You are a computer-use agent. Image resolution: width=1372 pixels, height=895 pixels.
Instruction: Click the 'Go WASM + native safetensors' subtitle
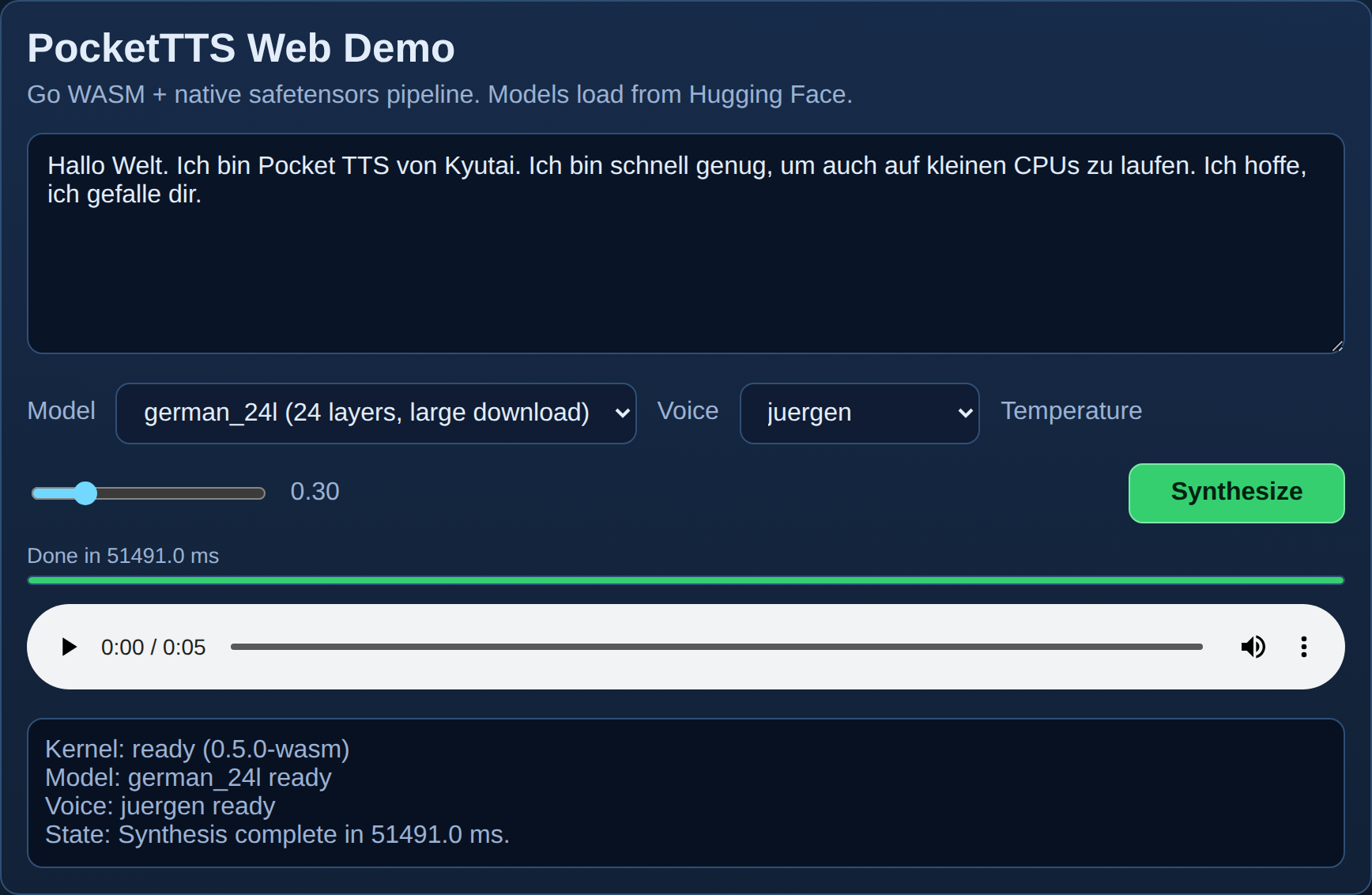pyautogui.click(x=440, y=94)
